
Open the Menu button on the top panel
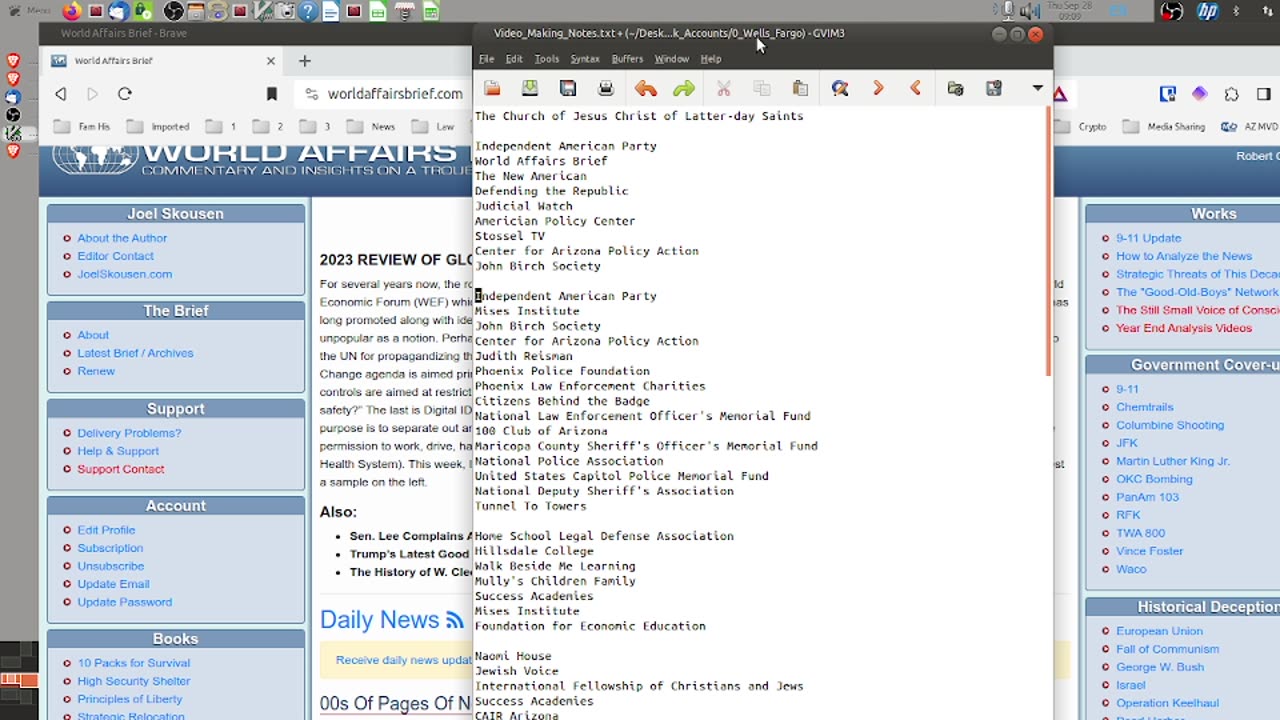tap(27, 11)
